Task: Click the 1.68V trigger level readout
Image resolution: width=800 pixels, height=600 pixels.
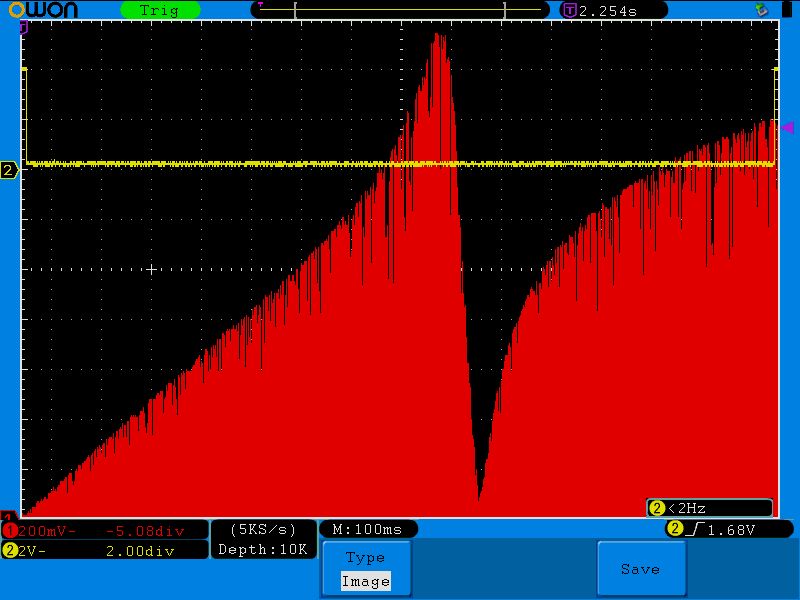Action: tap(731, 530)
